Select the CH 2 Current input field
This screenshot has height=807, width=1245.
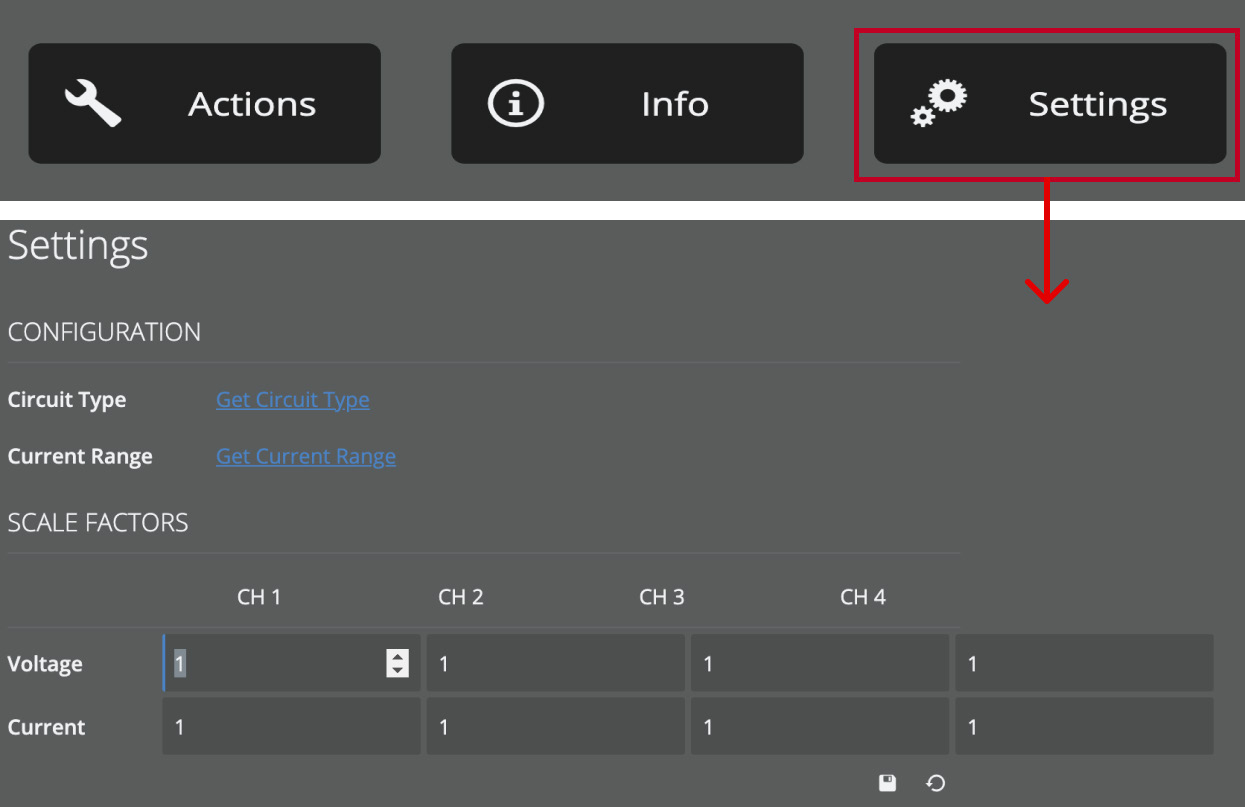(556, 726)
